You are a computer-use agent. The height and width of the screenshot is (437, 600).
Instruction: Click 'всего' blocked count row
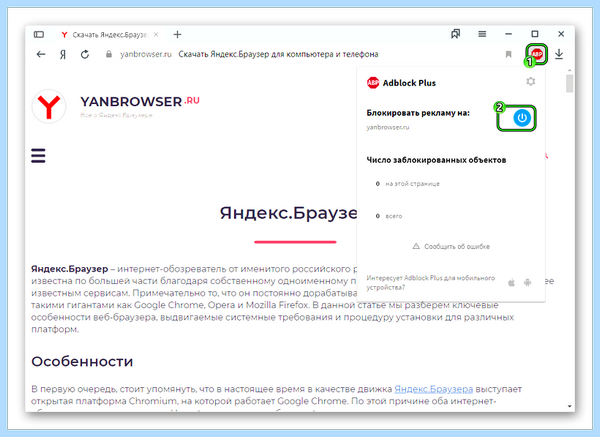pyautogui.click(x=389, y=216)
